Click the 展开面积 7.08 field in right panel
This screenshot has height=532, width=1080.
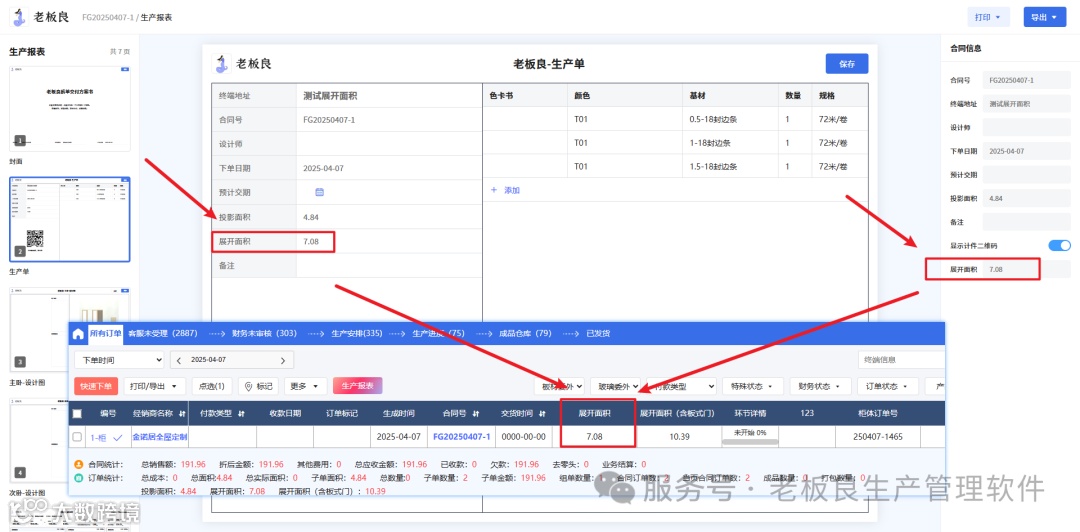[1026, 269]
